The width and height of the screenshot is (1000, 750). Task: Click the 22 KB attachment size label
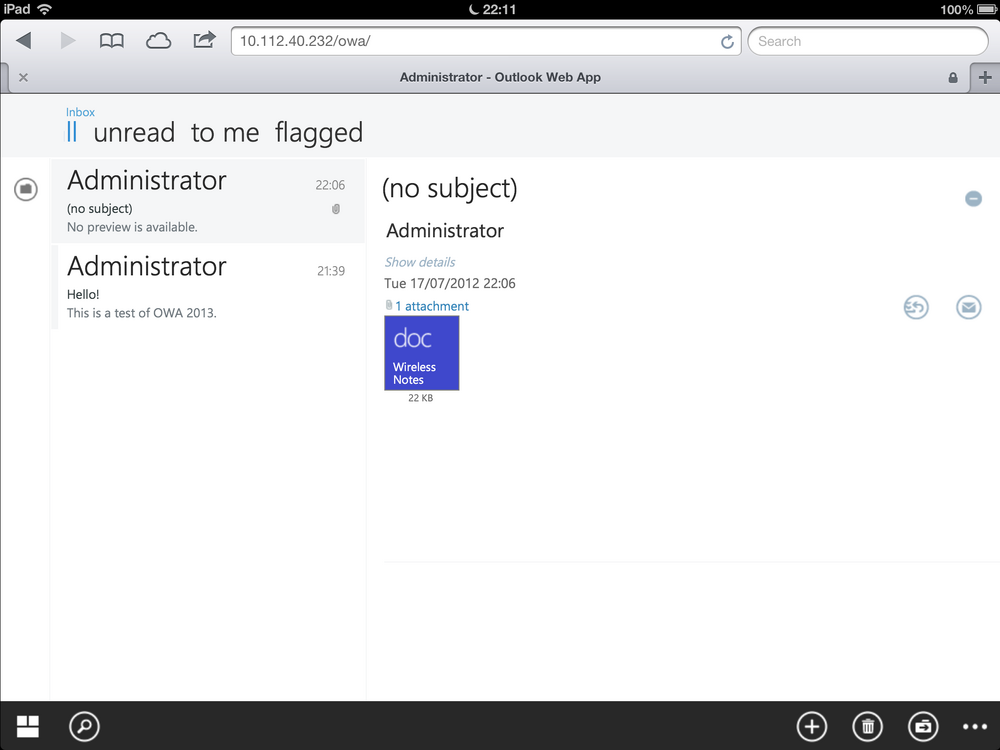[x=420, y=398]
